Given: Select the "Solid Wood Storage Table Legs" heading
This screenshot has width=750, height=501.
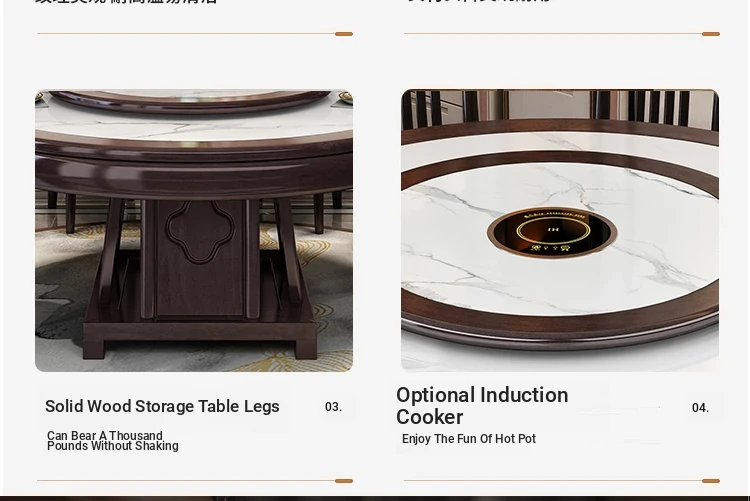Looking at the screenshot, I should (162, 406).
